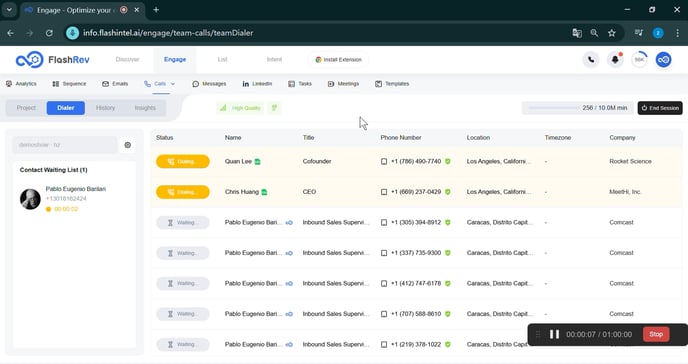Reload the browser page
The height and width of the screenshot is (364, 688).
49,33
